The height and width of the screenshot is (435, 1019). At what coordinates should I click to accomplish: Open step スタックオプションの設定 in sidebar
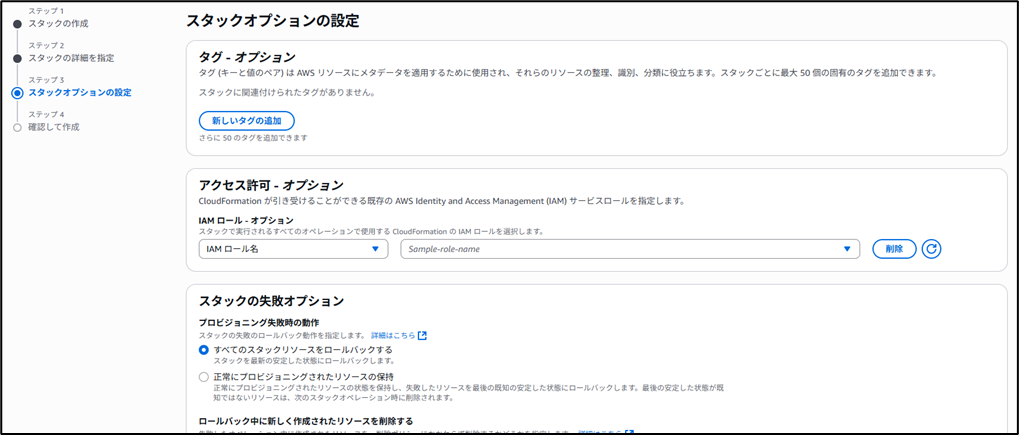click(x=80, y=93)
